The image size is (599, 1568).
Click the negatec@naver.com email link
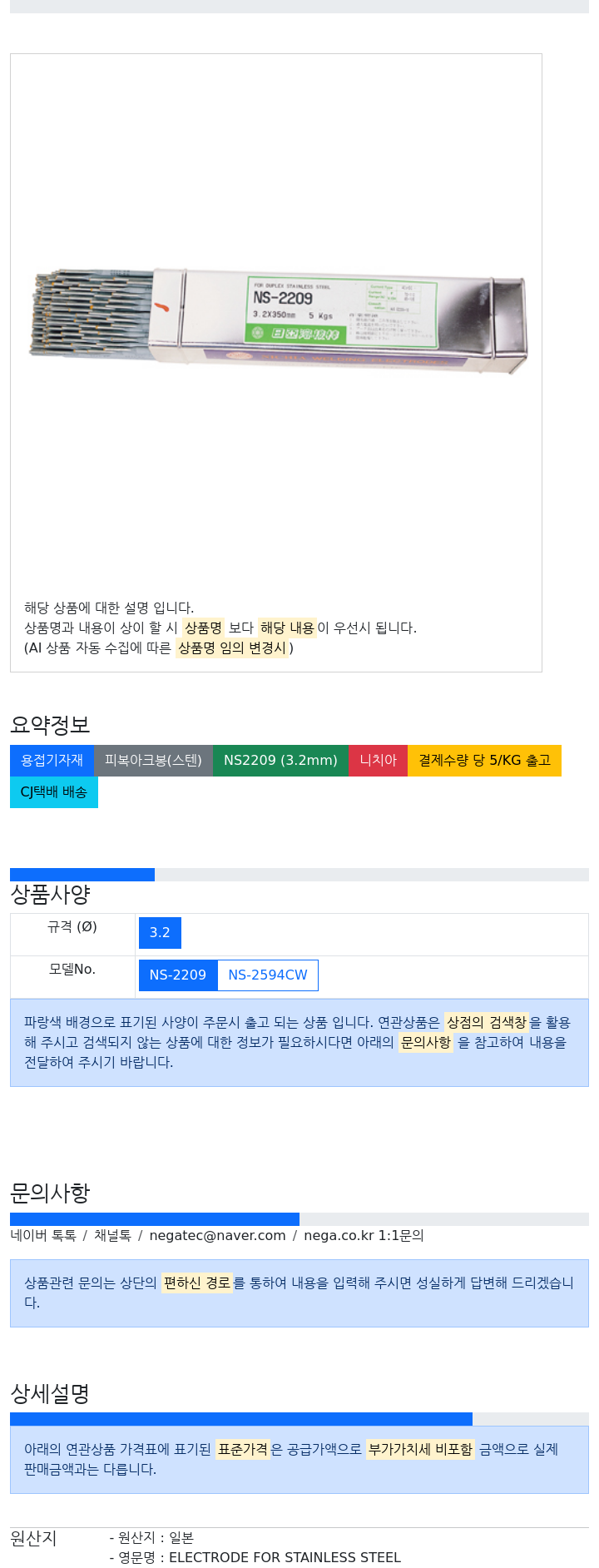[217, 1236]
